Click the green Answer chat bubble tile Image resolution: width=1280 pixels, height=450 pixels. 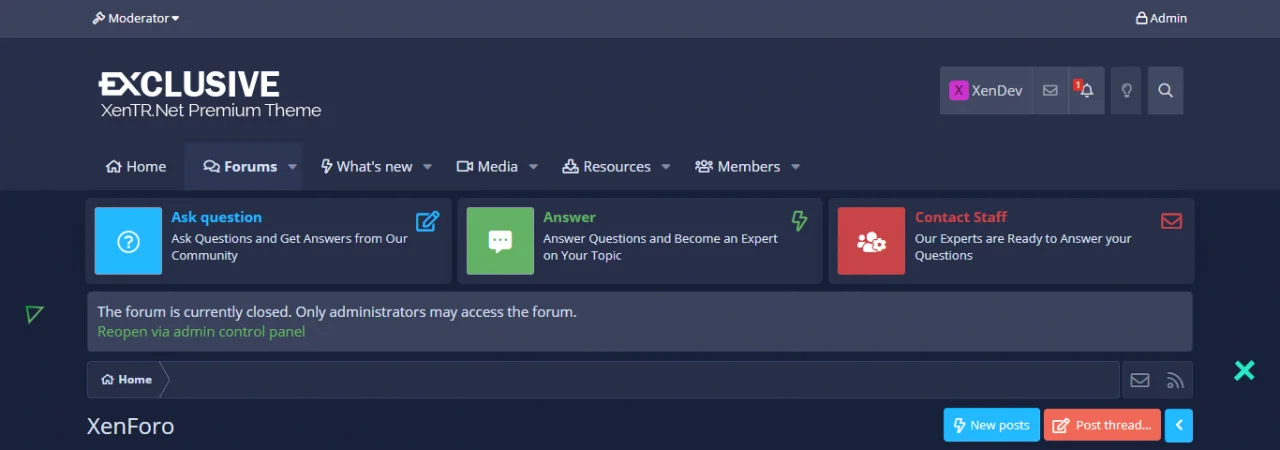(500, 241)
